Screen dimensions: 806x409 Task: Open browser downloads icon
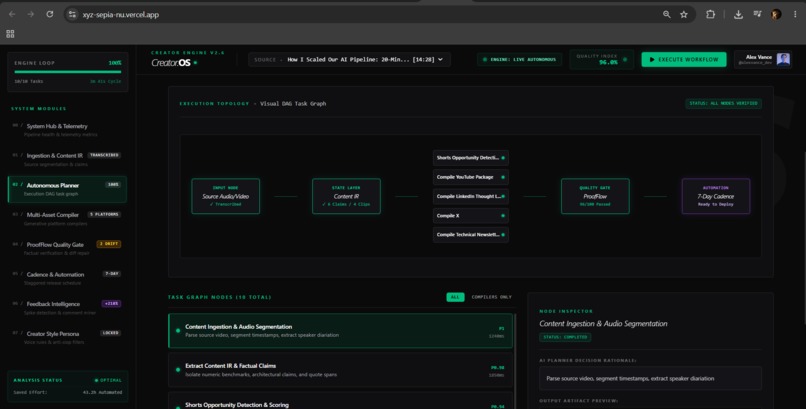point(738,14)
